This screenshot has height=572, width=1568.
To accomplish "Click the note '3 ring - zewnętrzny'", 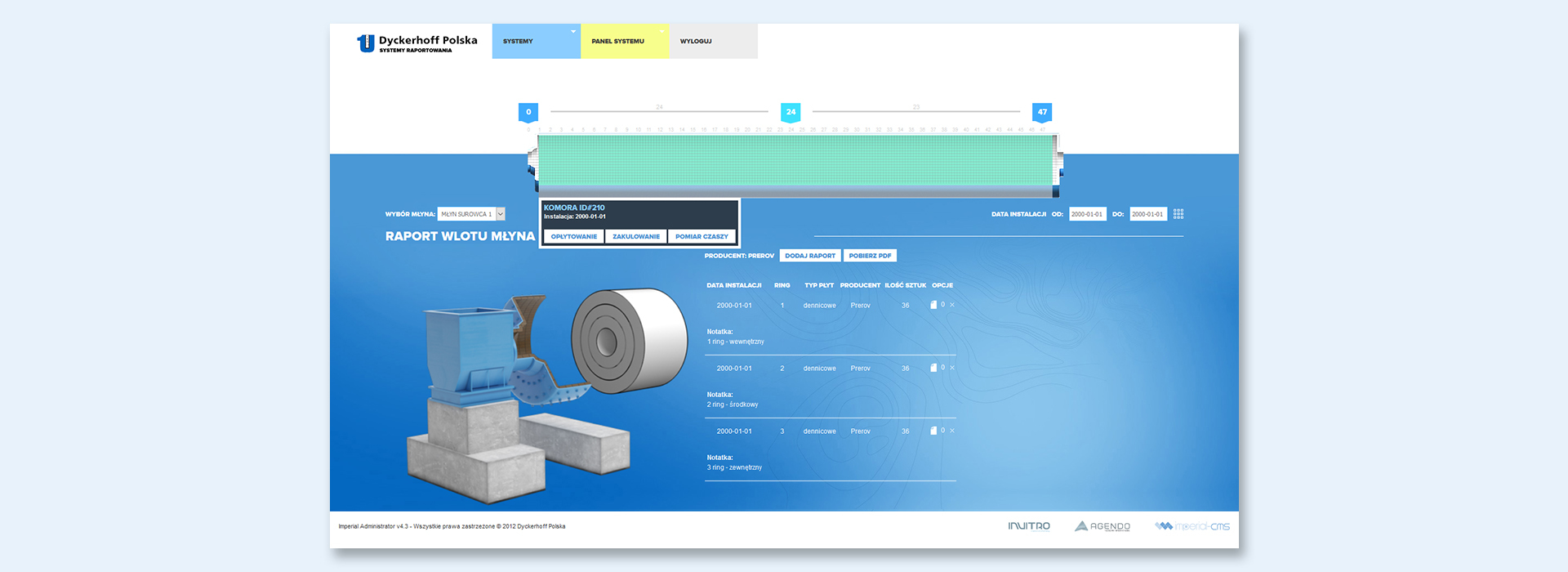I will [734, 467].
